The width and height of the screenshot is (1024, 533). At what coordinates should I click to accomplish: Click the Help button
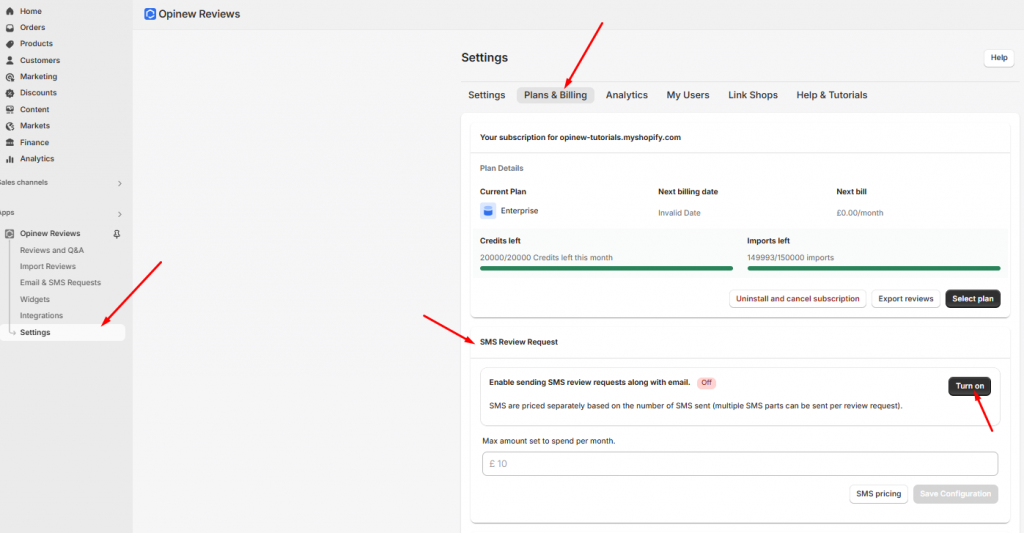click(x=999, y=58)
